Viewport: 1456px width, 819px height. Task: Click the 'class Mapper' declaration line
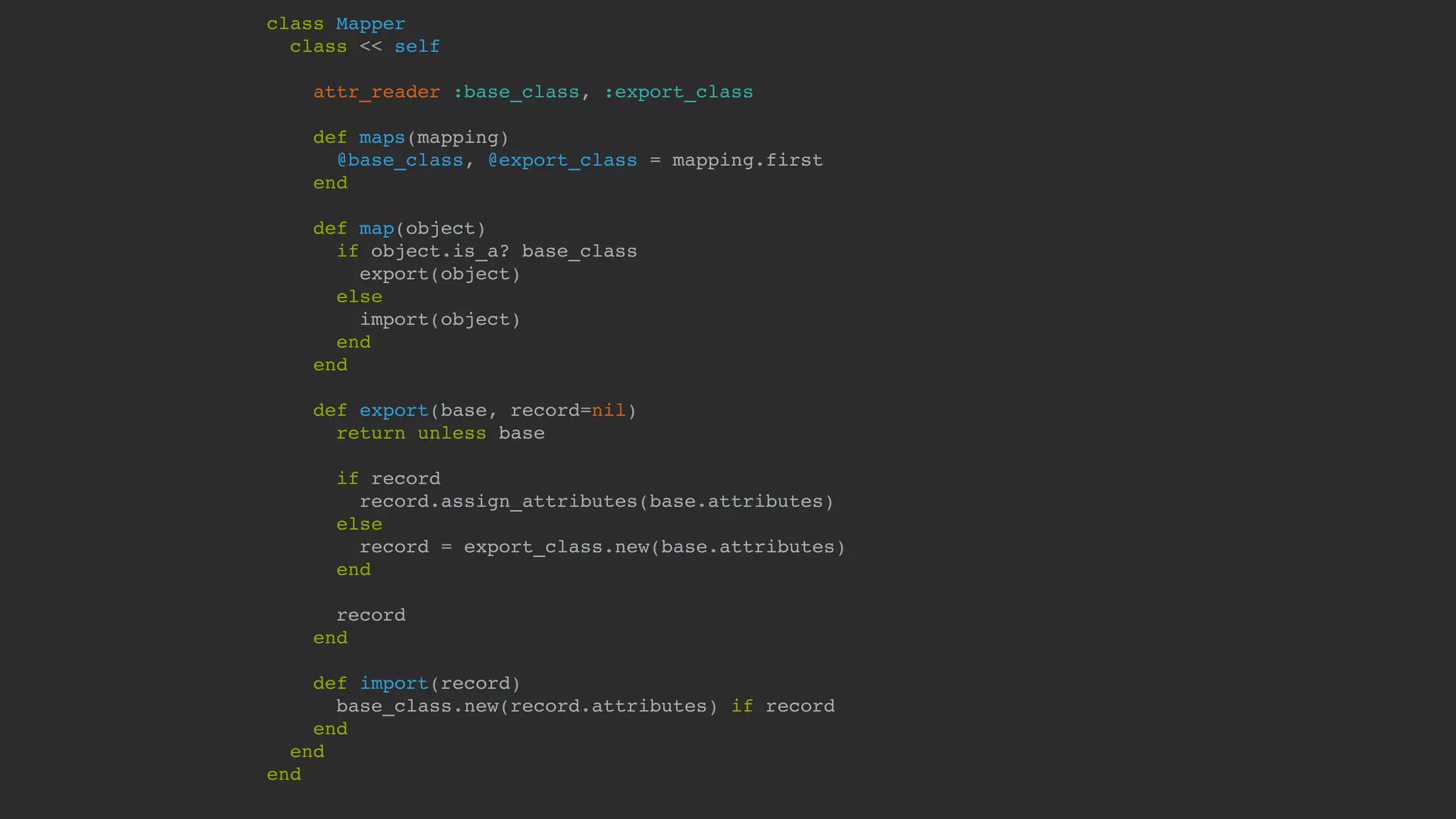tap(336, 24)
